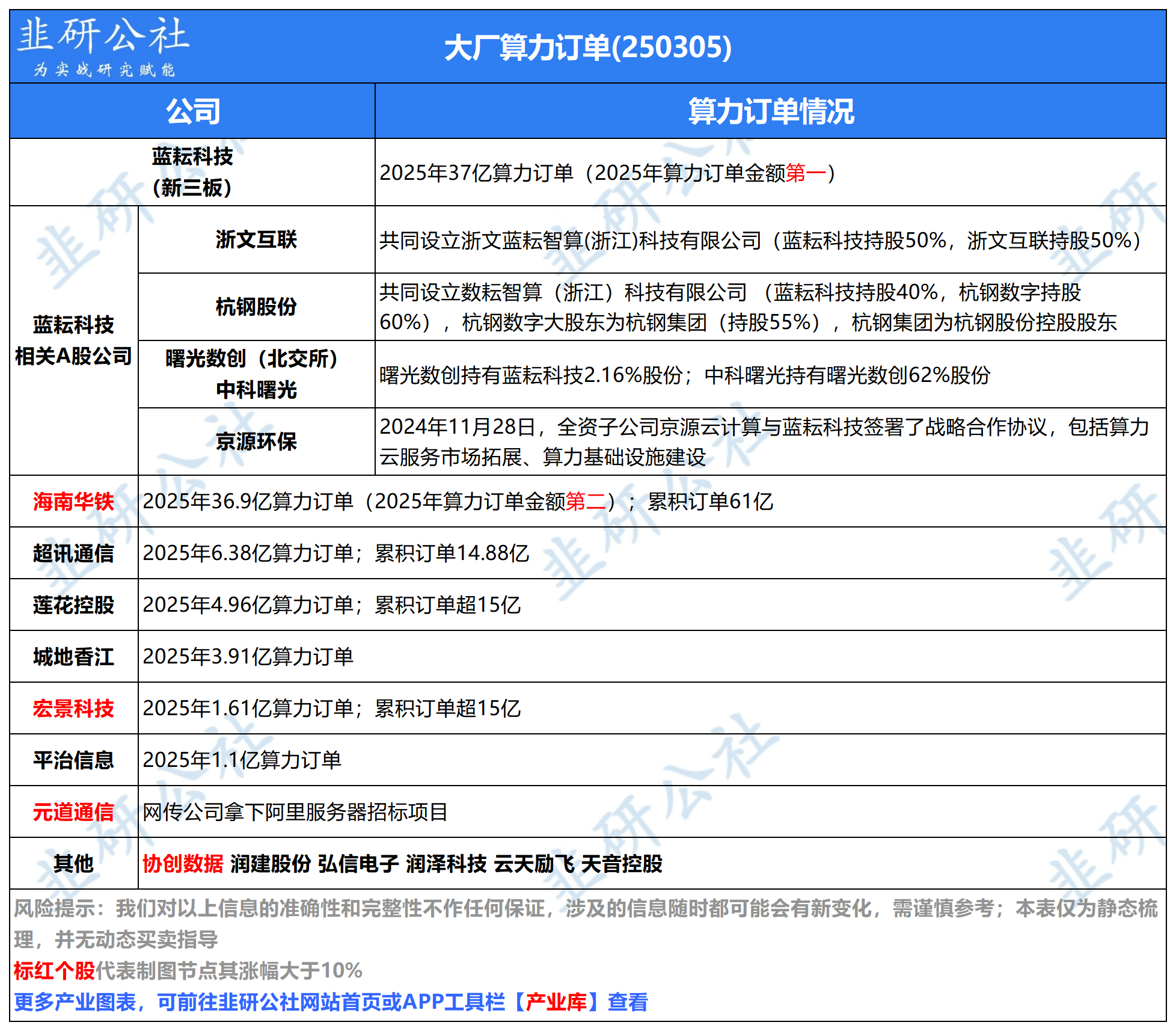
Task: Select the 中科曙光 company name
Action: coord(257,390)
